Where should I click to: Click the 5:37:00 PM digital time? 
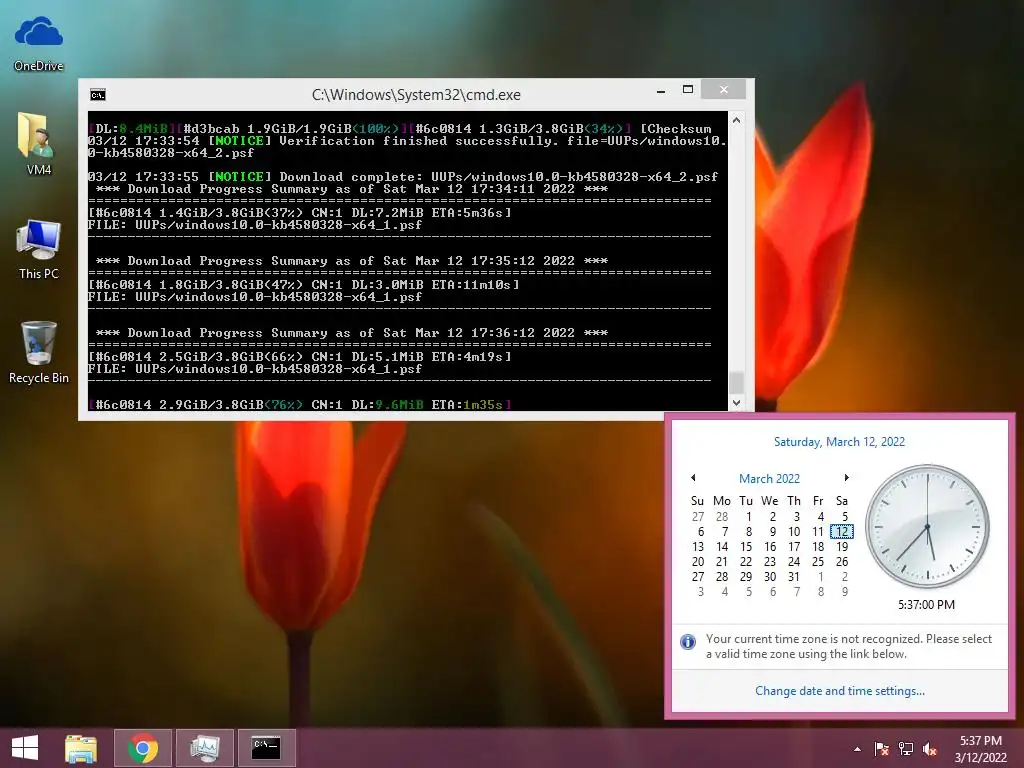[x=926, y=605]
